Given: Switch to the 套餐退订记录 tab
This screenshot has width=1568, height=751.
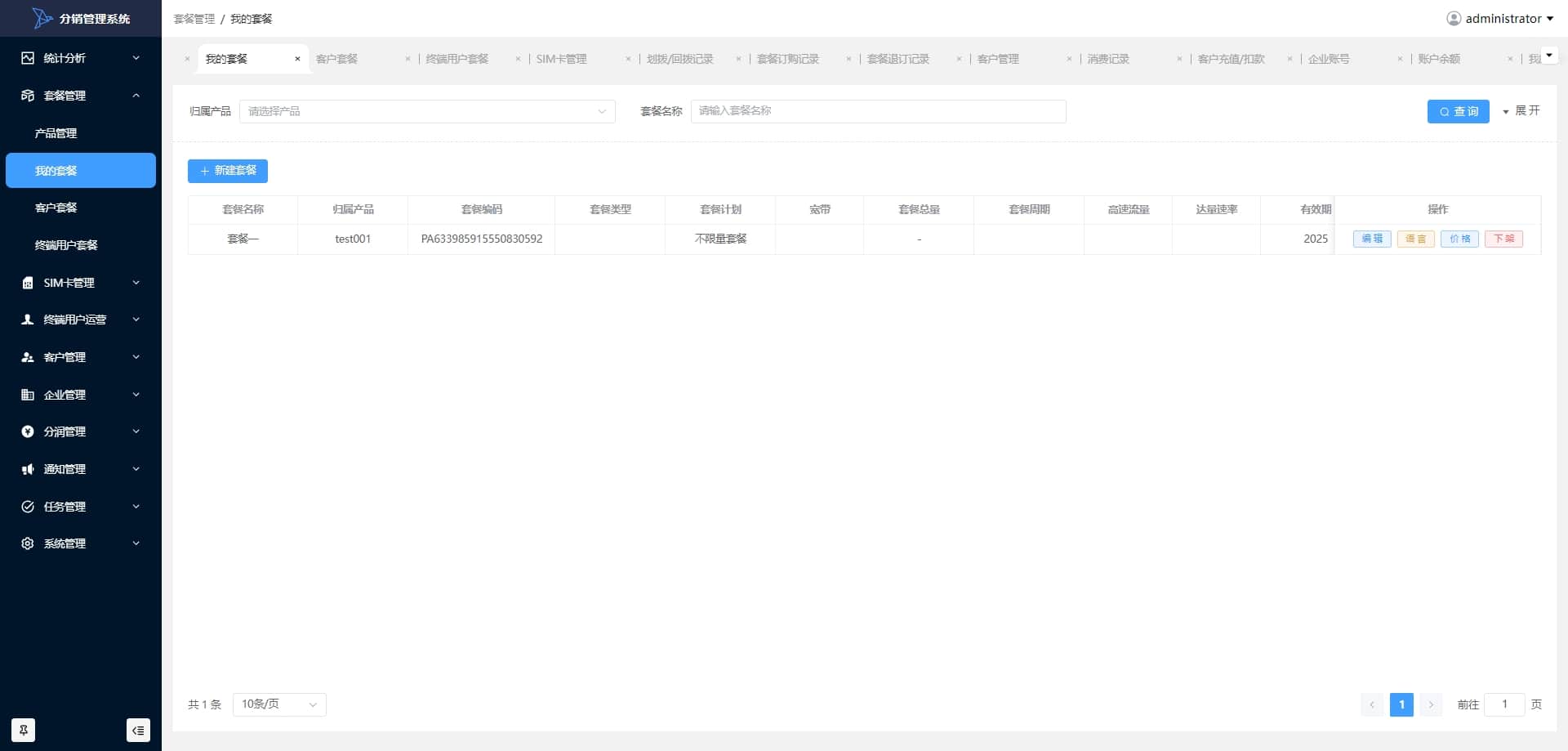Looking at the screenshot, I should [x=898, y=59].
